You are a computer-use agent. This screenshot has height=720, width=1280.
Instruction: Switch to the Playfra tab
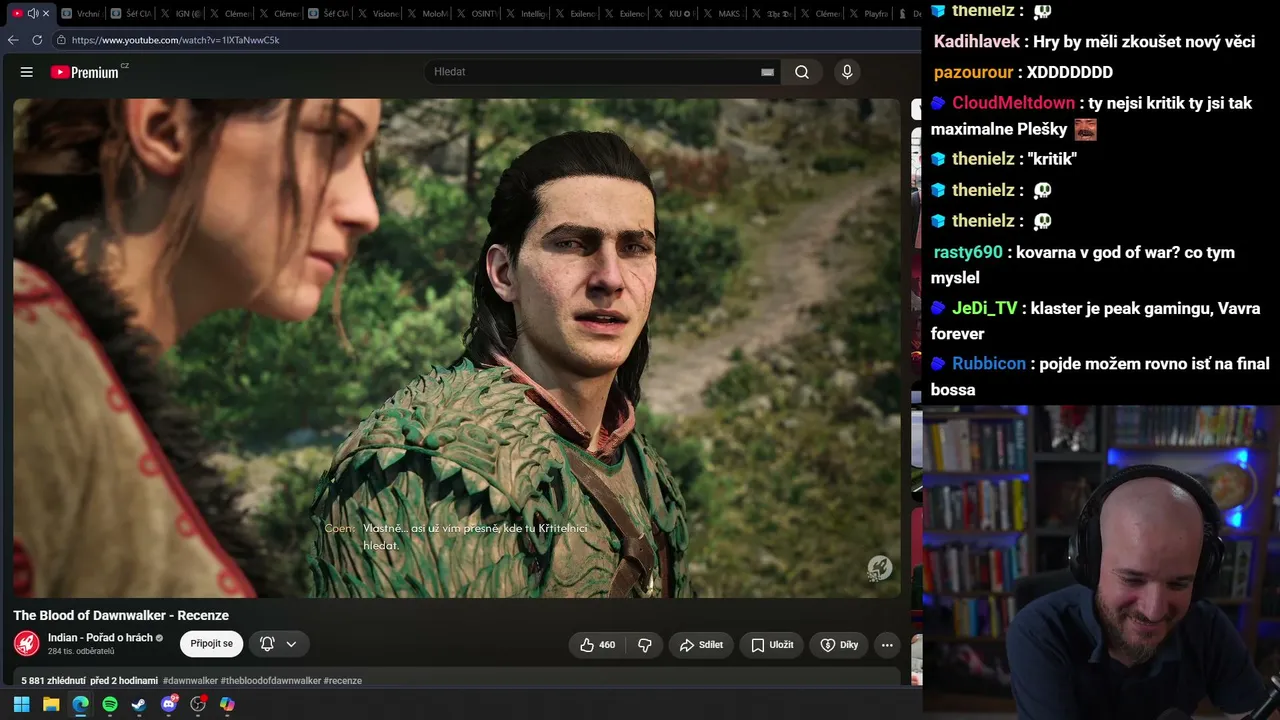pos(868,13)
